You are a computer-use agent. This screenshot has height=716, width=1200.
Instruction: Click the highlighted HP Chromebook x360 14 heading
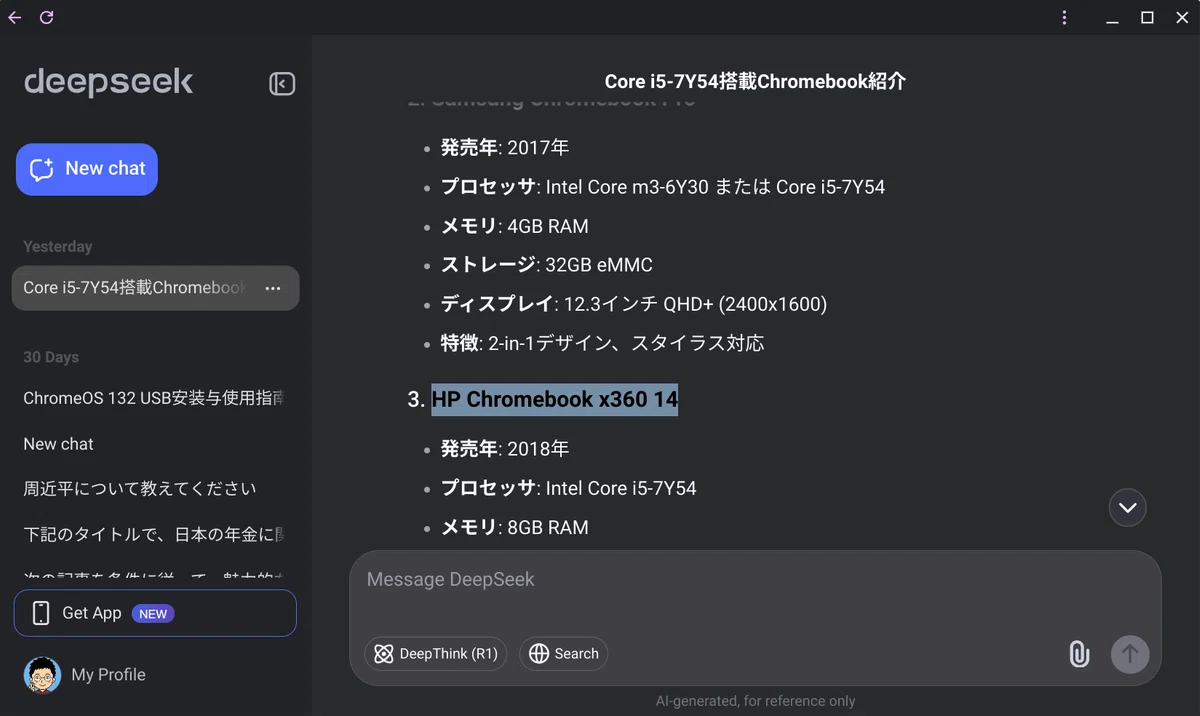click(x=554, y=399)
